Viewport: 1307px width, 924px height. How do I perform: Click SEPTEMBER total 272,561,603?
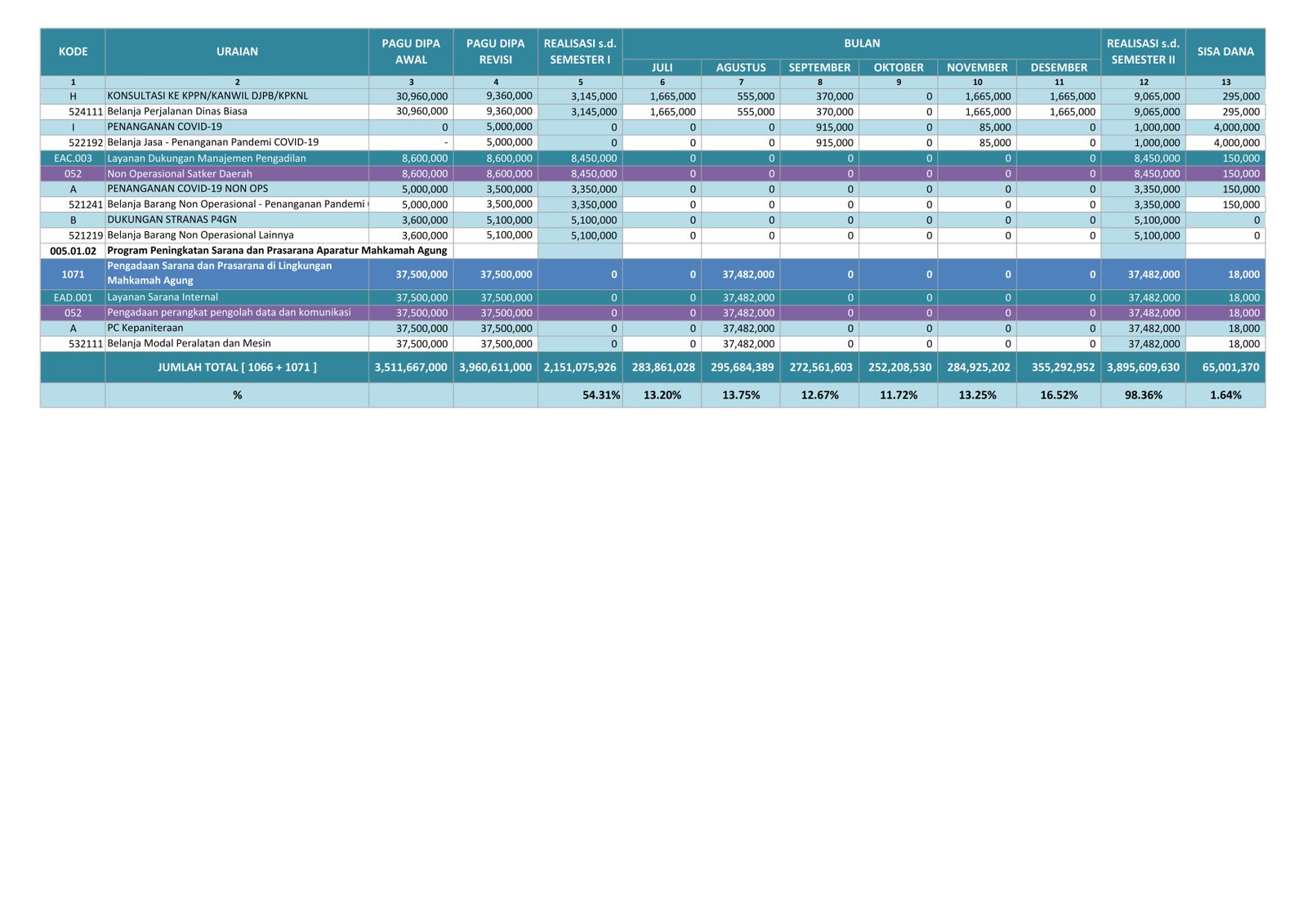819,368
